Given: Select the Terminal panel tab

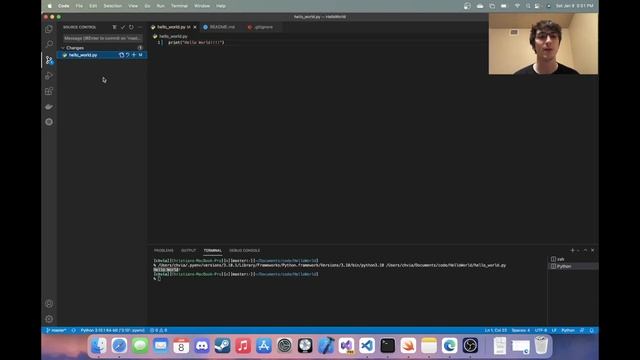Looking at the screenshot, I should pyautogui.click(x=212, y=250).
